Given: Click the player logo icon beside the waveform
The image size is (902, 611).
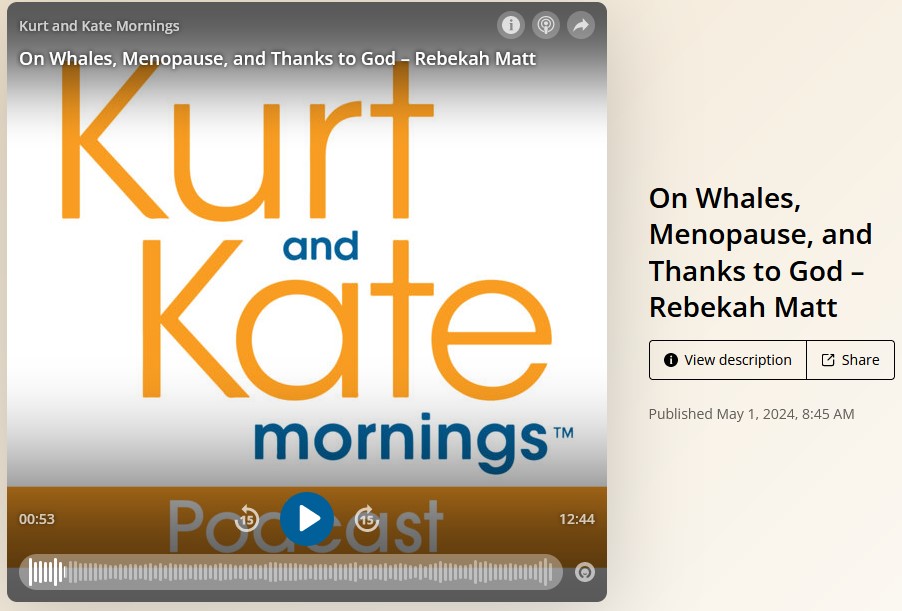Looking at the screenshot, I should (x=585, y=573).
